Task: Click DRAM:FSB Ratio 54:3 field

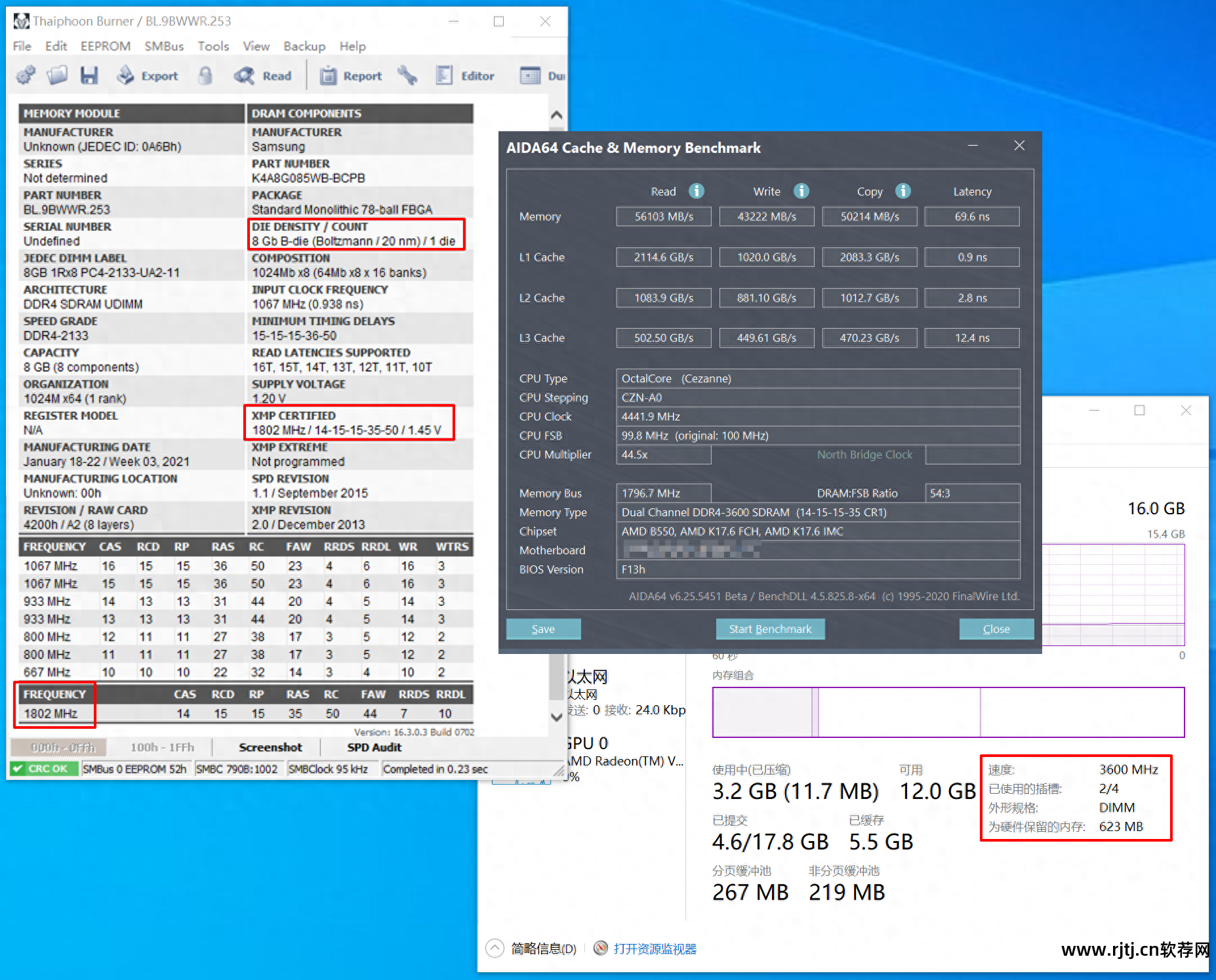Action: 972,493
